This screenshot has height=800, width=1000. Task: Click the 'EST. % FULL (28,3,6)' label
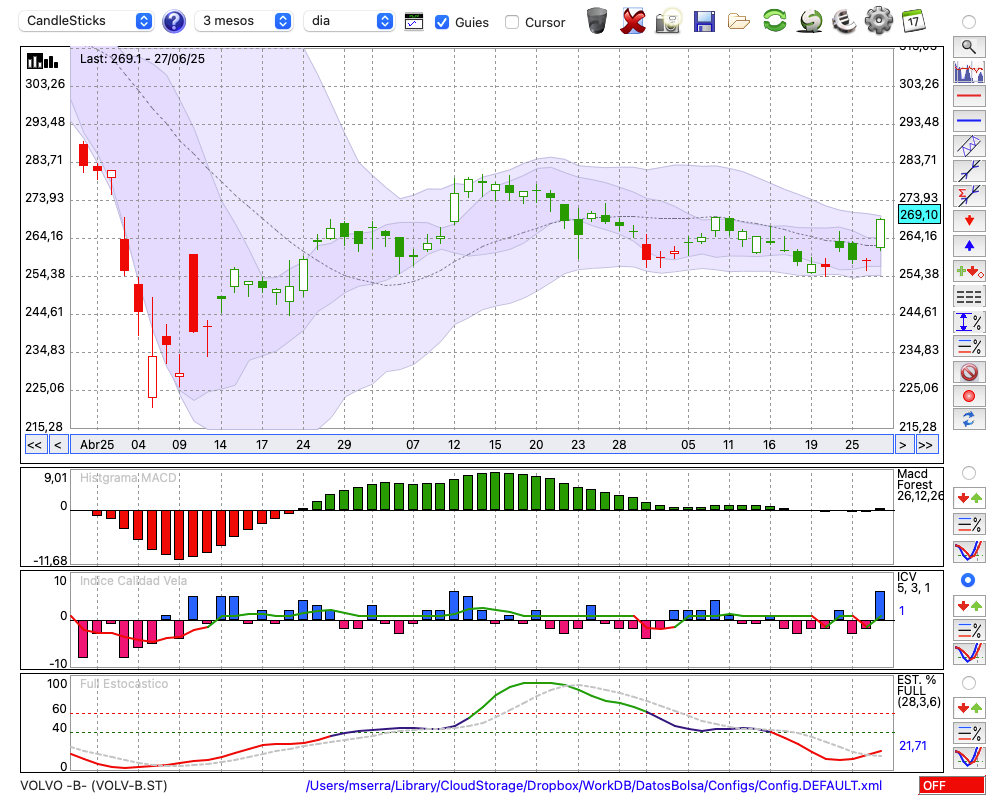[918, 691]
